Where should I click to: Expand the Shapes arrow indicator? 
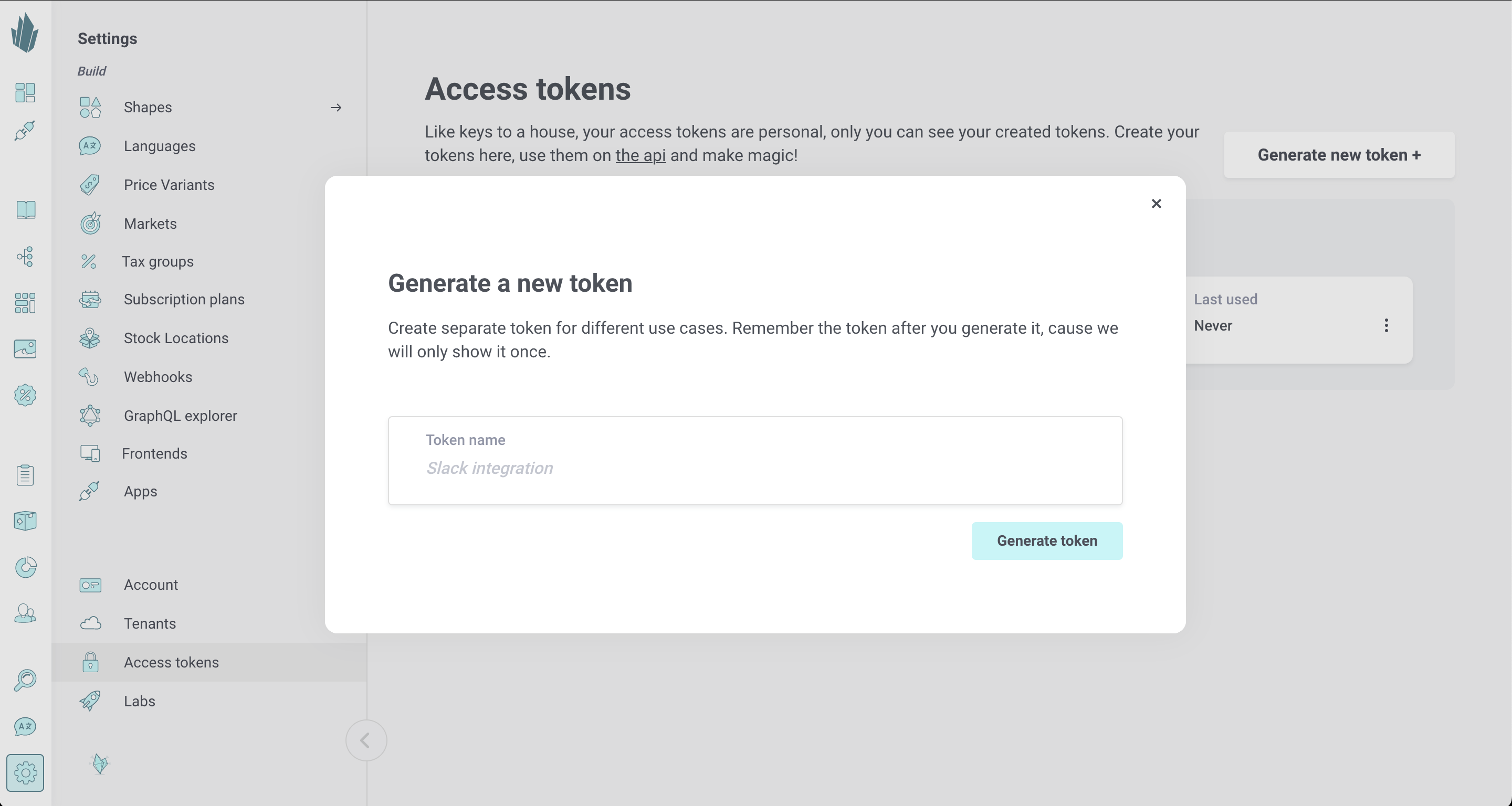pyautogui.click(x=336, y=107)
